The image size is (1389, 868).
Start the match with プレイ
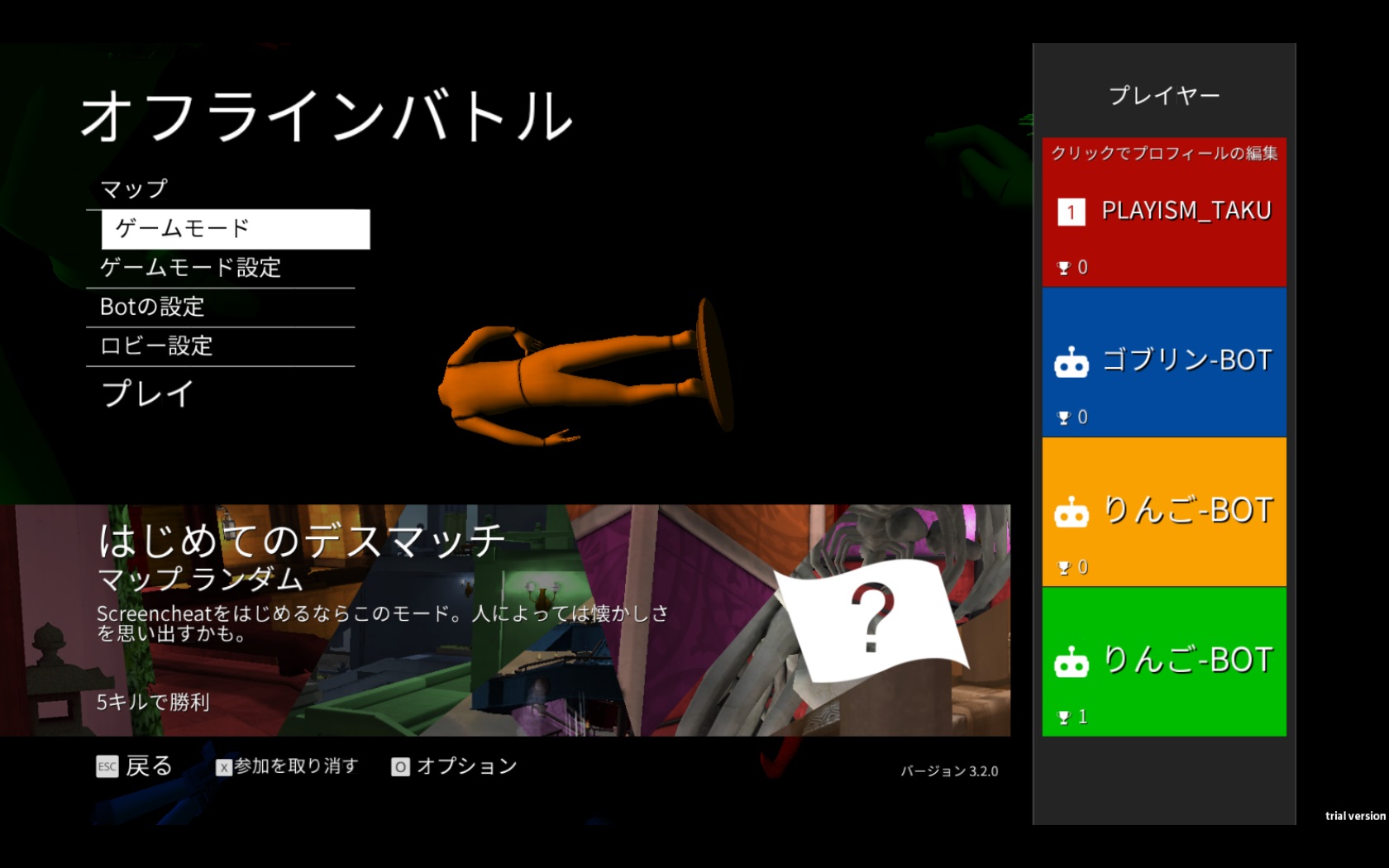click(148, 393)
